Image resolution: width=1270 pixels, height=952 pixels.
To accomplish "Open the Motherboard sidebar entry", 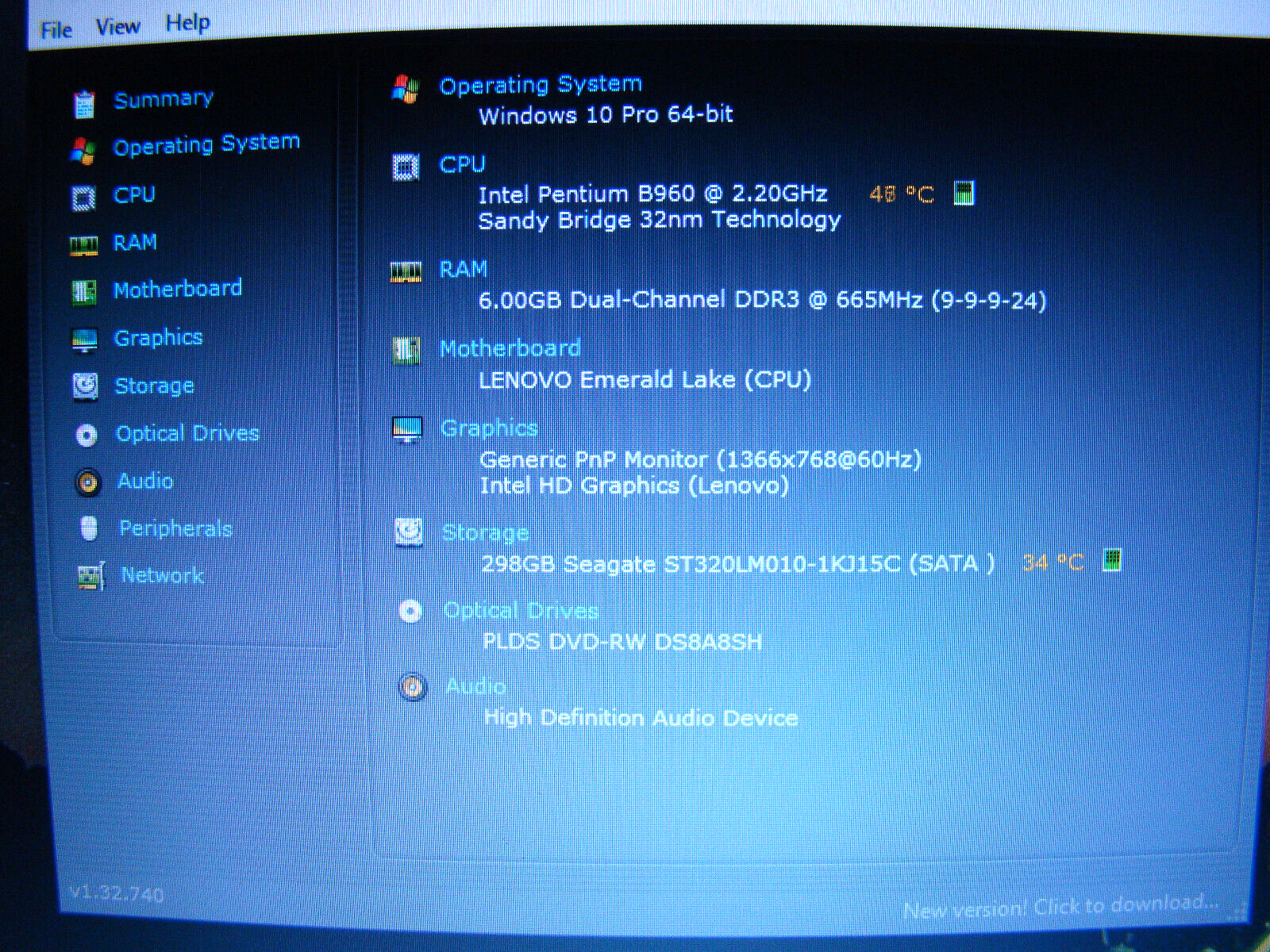I will [178, 289].
